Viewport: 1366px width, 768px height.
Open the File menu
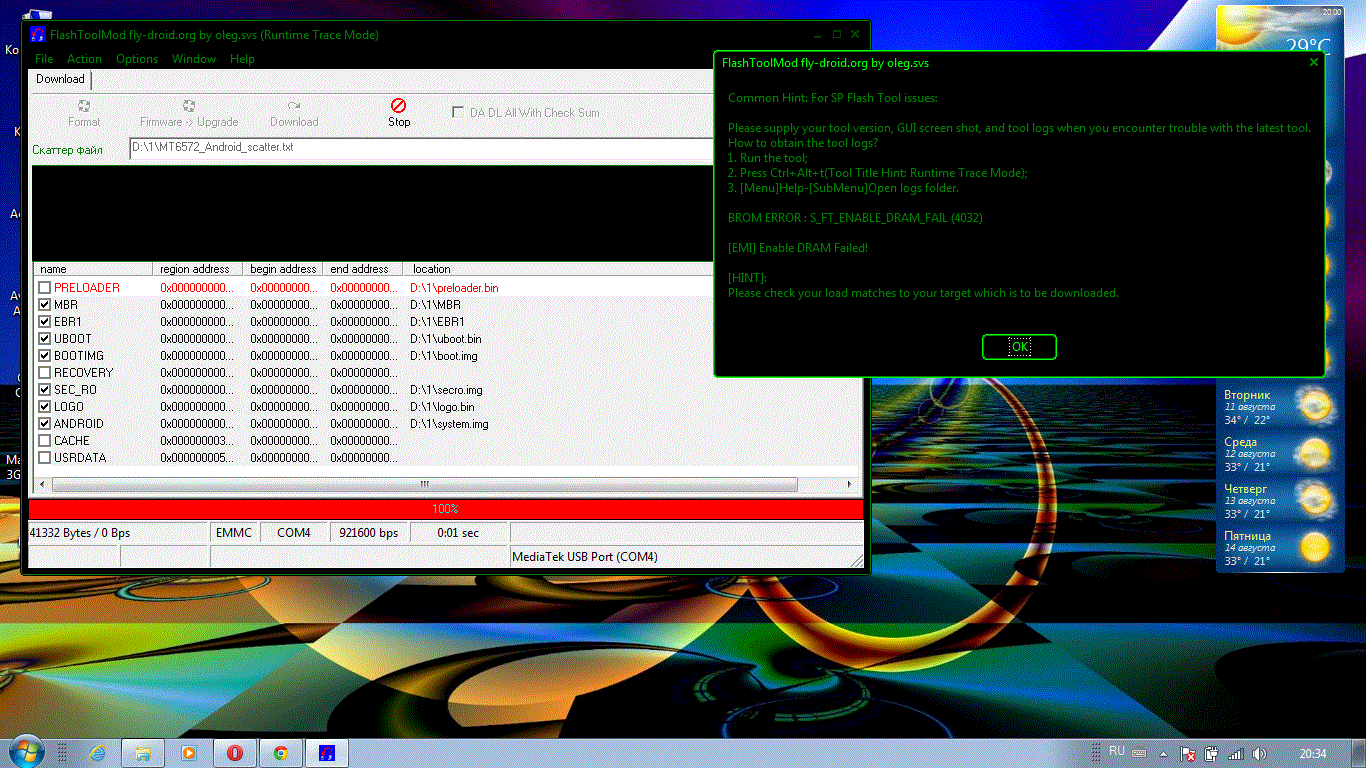(44, 59)
